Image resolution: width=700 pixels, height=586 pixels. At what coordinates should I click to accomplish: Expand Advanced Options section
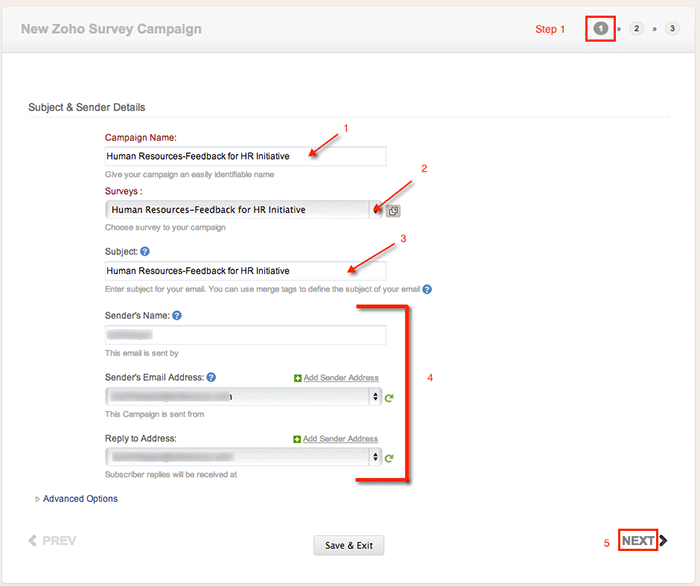78,499
